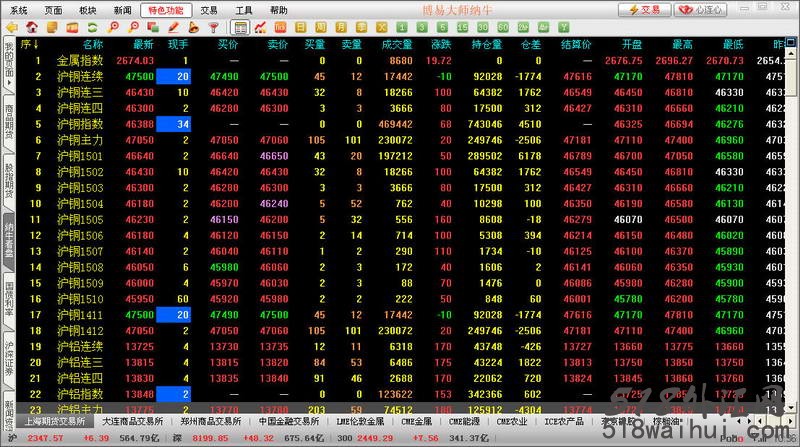Select weekly period 周 button
This screenshot has height=447, width=800.
[x=320, y=28]
